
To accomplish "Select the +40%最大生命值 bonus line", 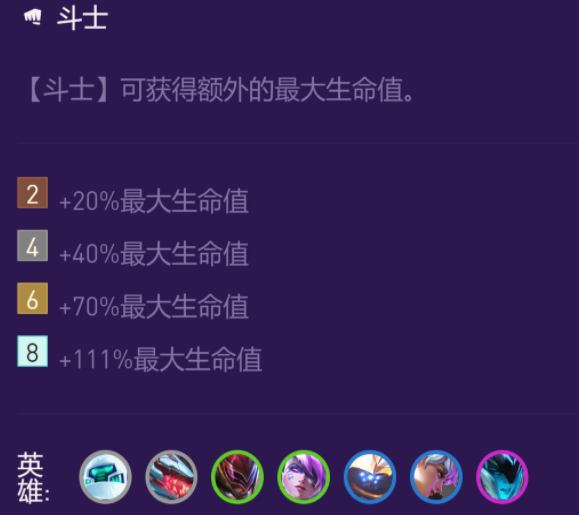I will click(x=154, y=254).
